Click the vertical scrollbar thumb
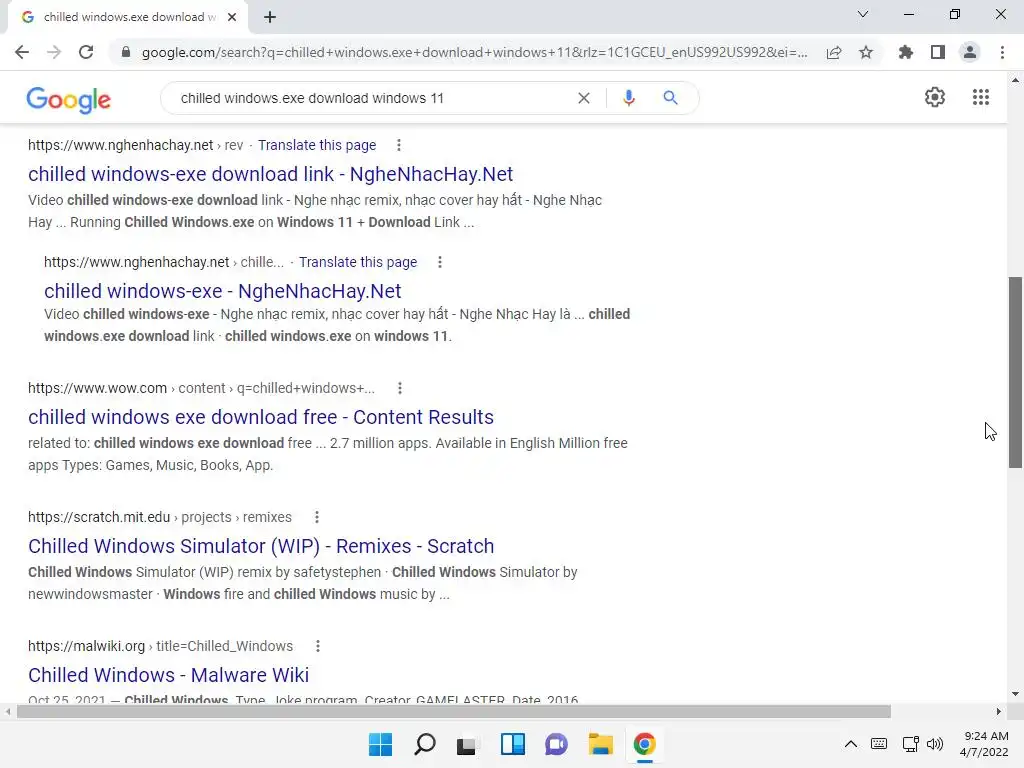Viewport: 1024px width, 768px height. click(x=1015, y=372)
